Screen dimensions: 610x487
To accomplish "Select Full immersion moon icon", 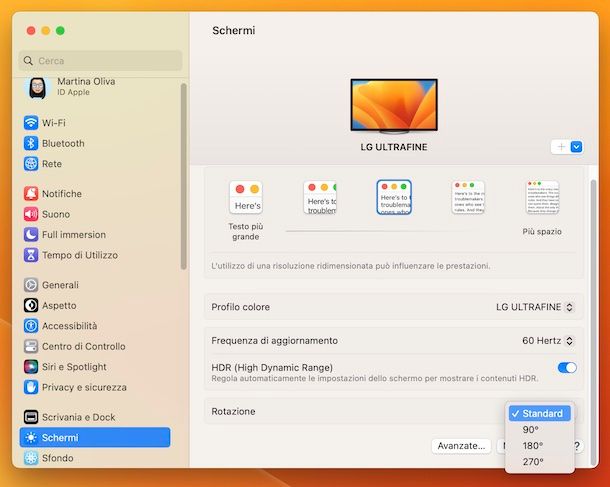I will 31,235.
